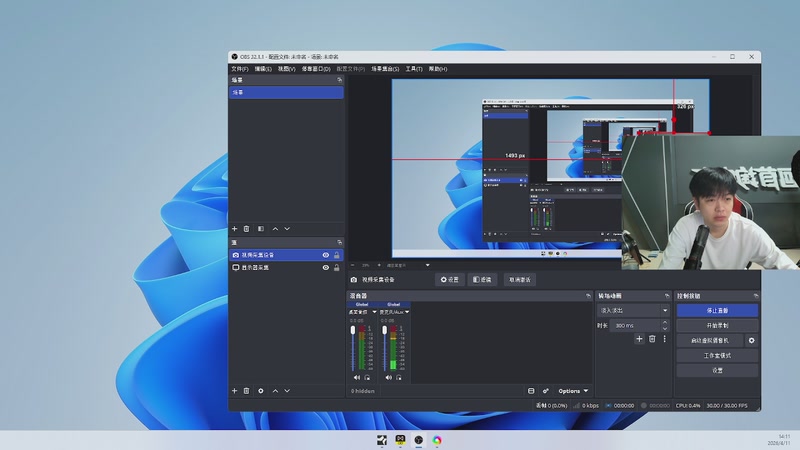
Task: Delete the selected scene via trash icon
Action: pyautogui.click(x=247, y=229)
